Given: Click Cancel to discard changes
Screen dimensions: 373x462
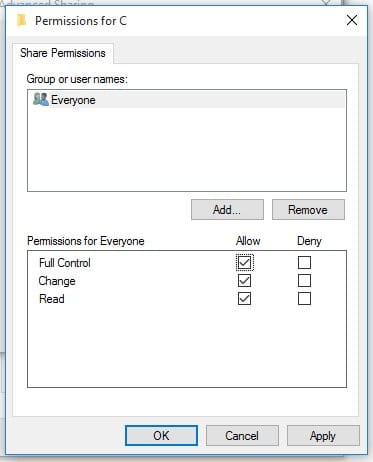Looking at the screenshot, I should 242,436.
